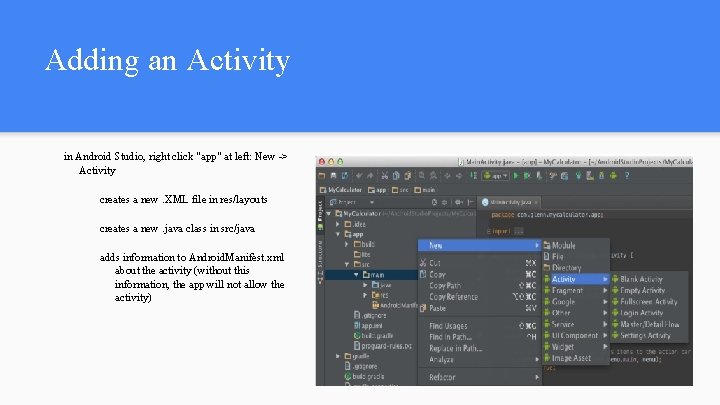The height and width of the screenshot is (405, 720).
Task: Click the project panel settings gear icon
Action: click(459, 202)
